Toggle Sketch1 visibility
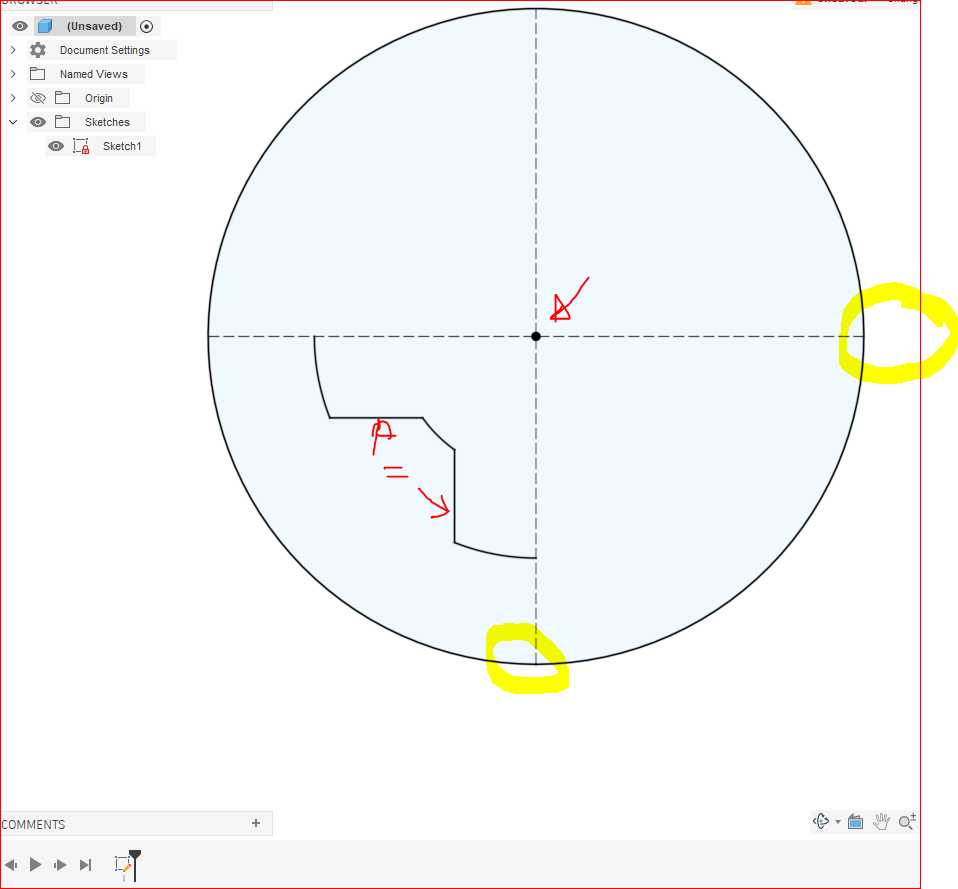 (56, 145)
